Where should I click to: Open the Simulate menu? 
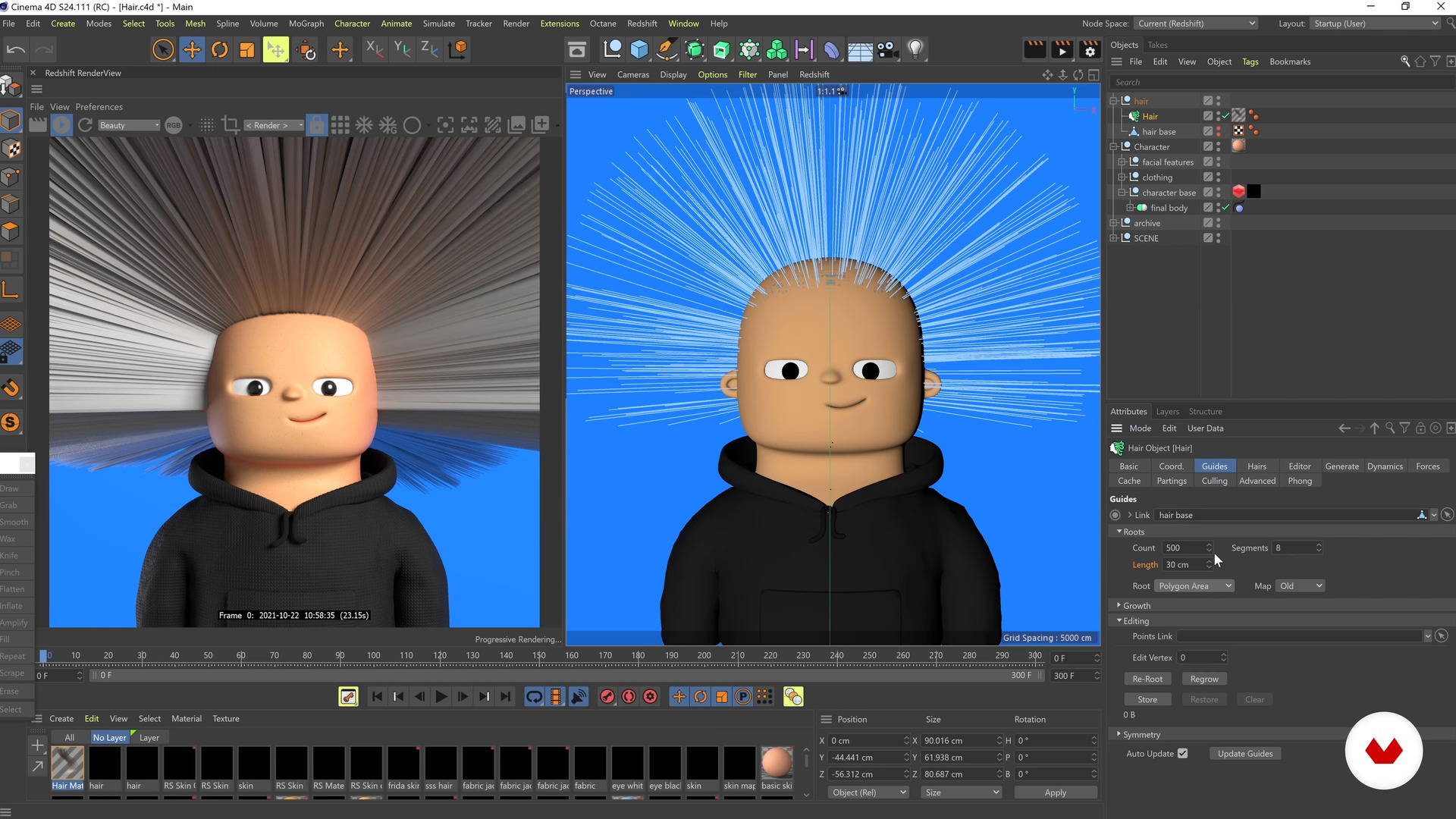pos(438,24)
